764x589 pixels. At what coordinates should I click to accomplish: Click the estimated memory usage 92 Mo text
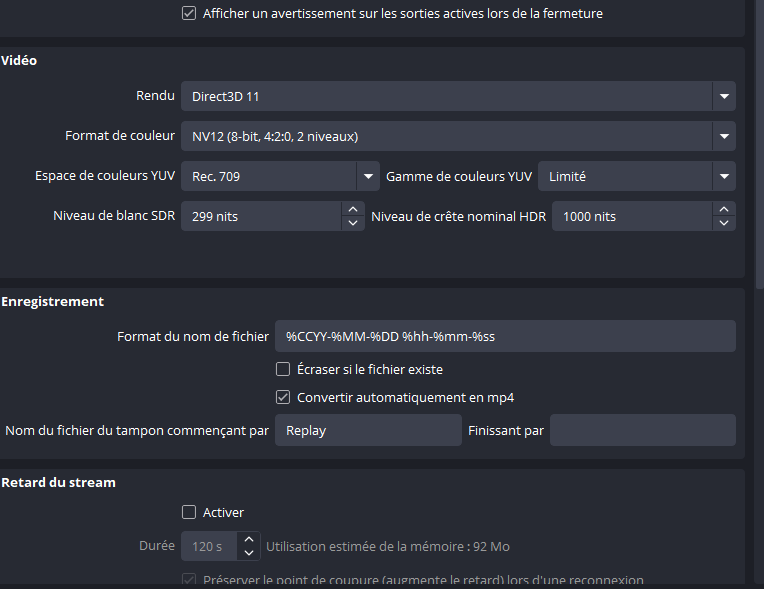(x=388, y=547)
